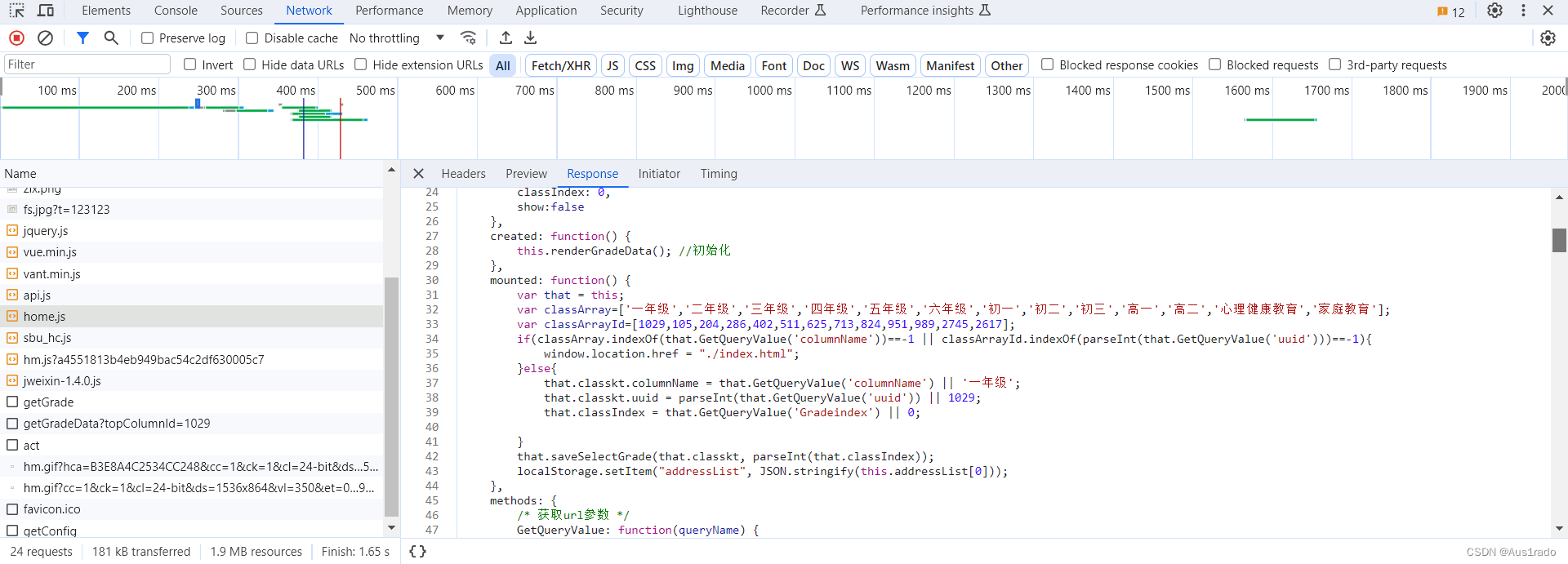The width and height of the screenshot is (1568, 564).
Task: Select the favicon.ico request
Action: coord(192,509)
